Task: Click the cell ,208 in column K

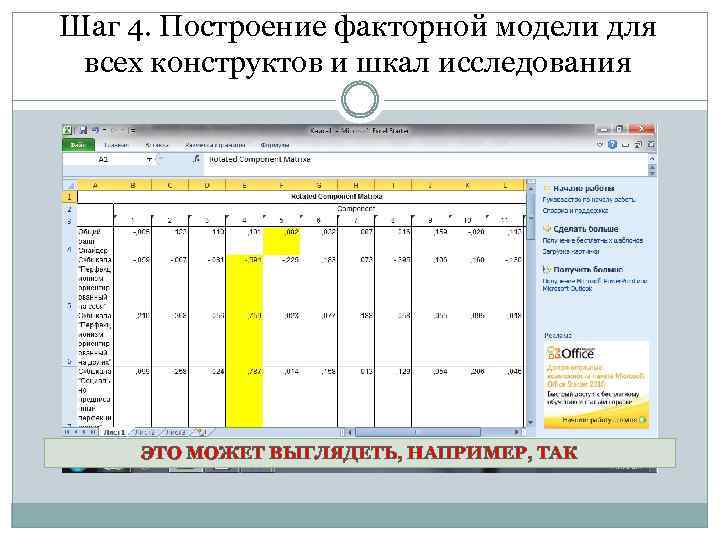Action: pos(468,395)
